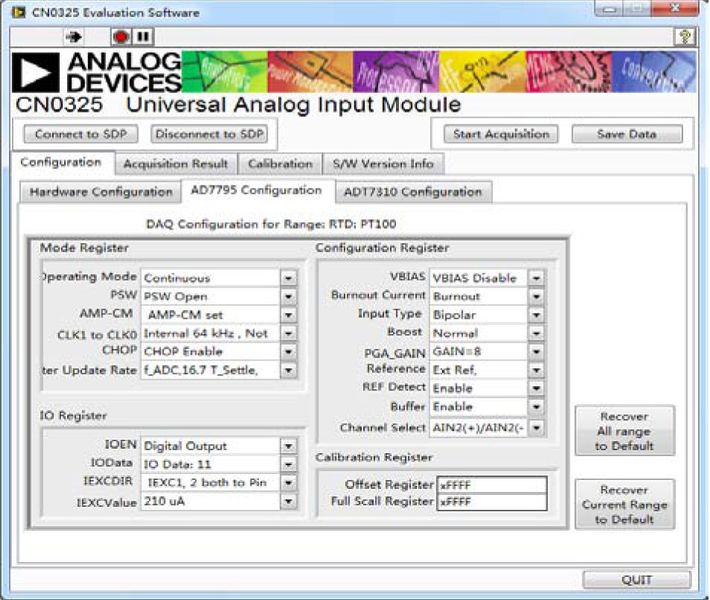Screen dimensions: 710x600
Task: Click the 'Digital Output' value field
Action: (211, 446)
